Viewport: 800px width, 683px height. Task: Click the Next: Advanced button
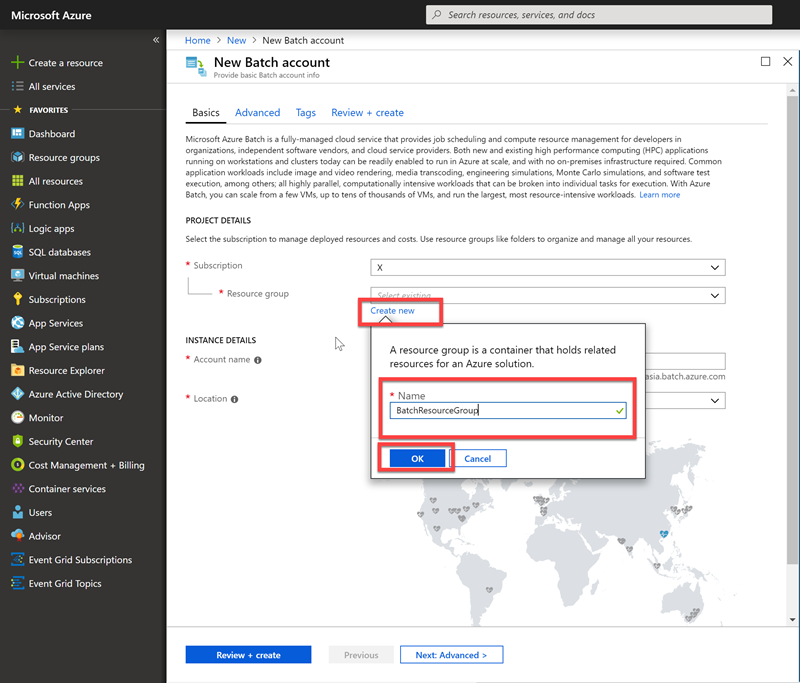[452, 655]
